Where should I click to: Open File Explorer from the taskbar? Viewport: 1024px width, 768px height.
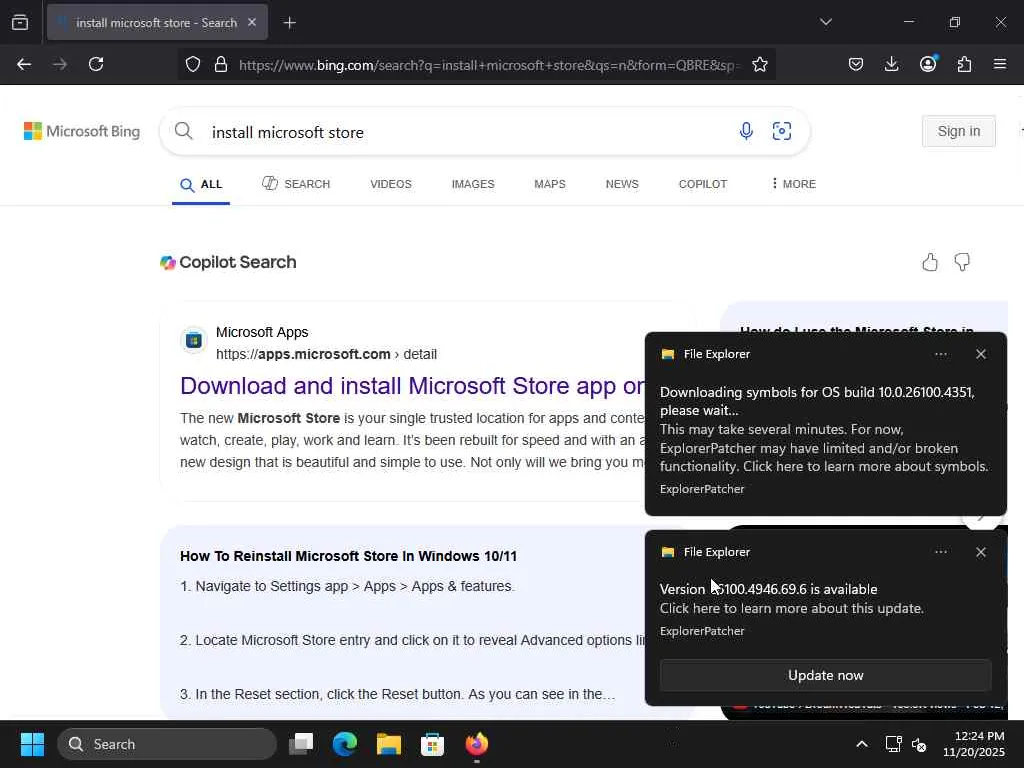pyautogui.click(x=389, y=744)
